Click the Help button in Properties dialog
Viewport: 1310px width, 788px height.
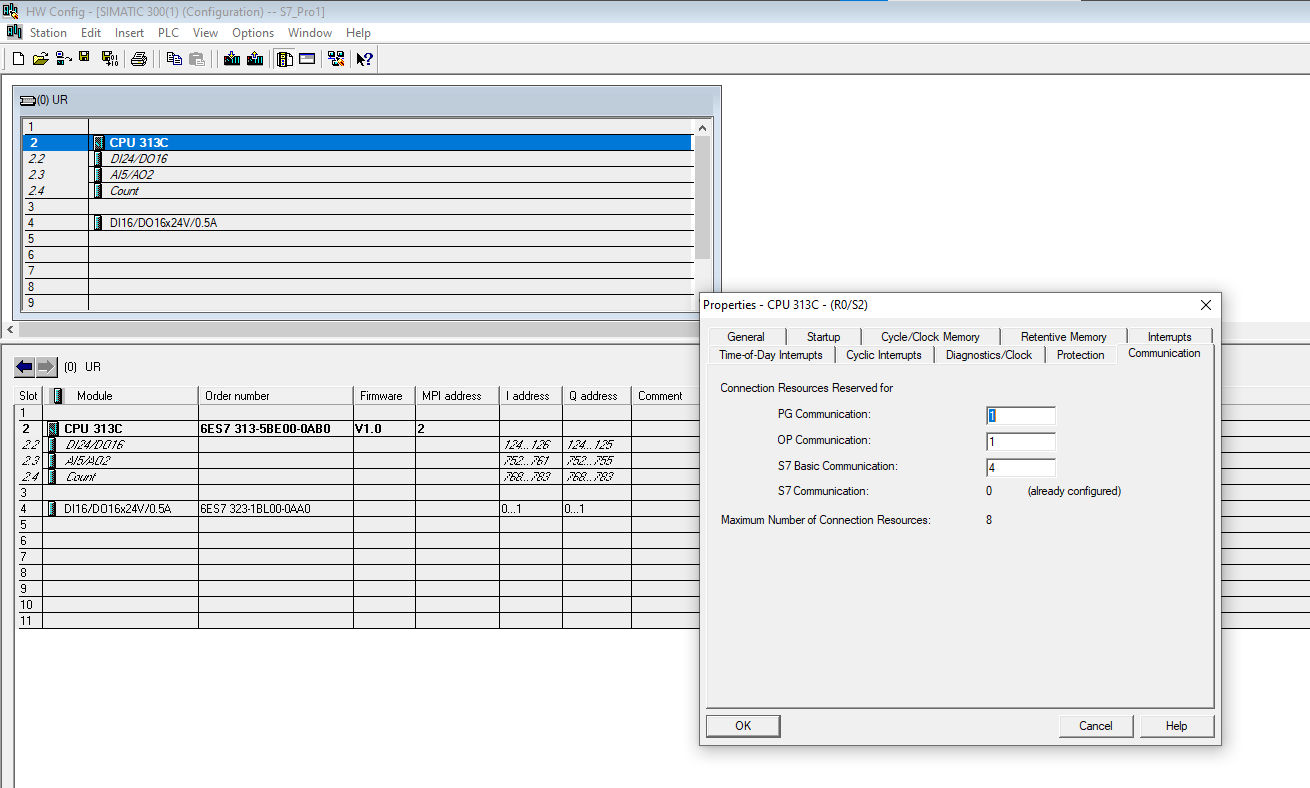coord(1177,726)
